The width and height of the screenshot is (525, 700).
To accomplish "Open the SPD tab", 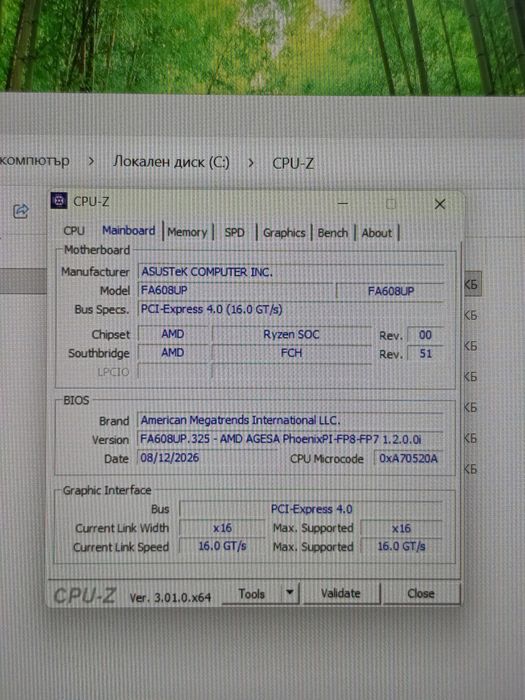I will [x=234, y=233].
